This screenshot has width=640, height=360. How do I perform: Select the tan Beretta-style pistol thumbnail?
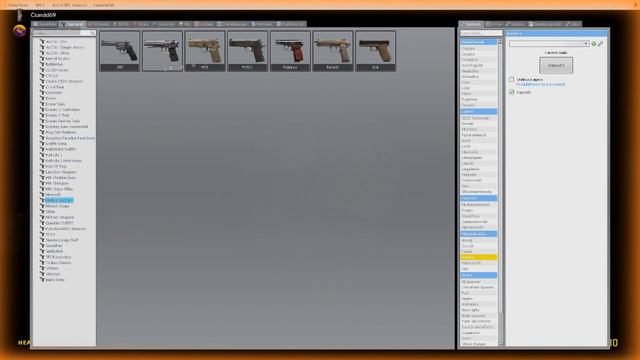[333, 51]
